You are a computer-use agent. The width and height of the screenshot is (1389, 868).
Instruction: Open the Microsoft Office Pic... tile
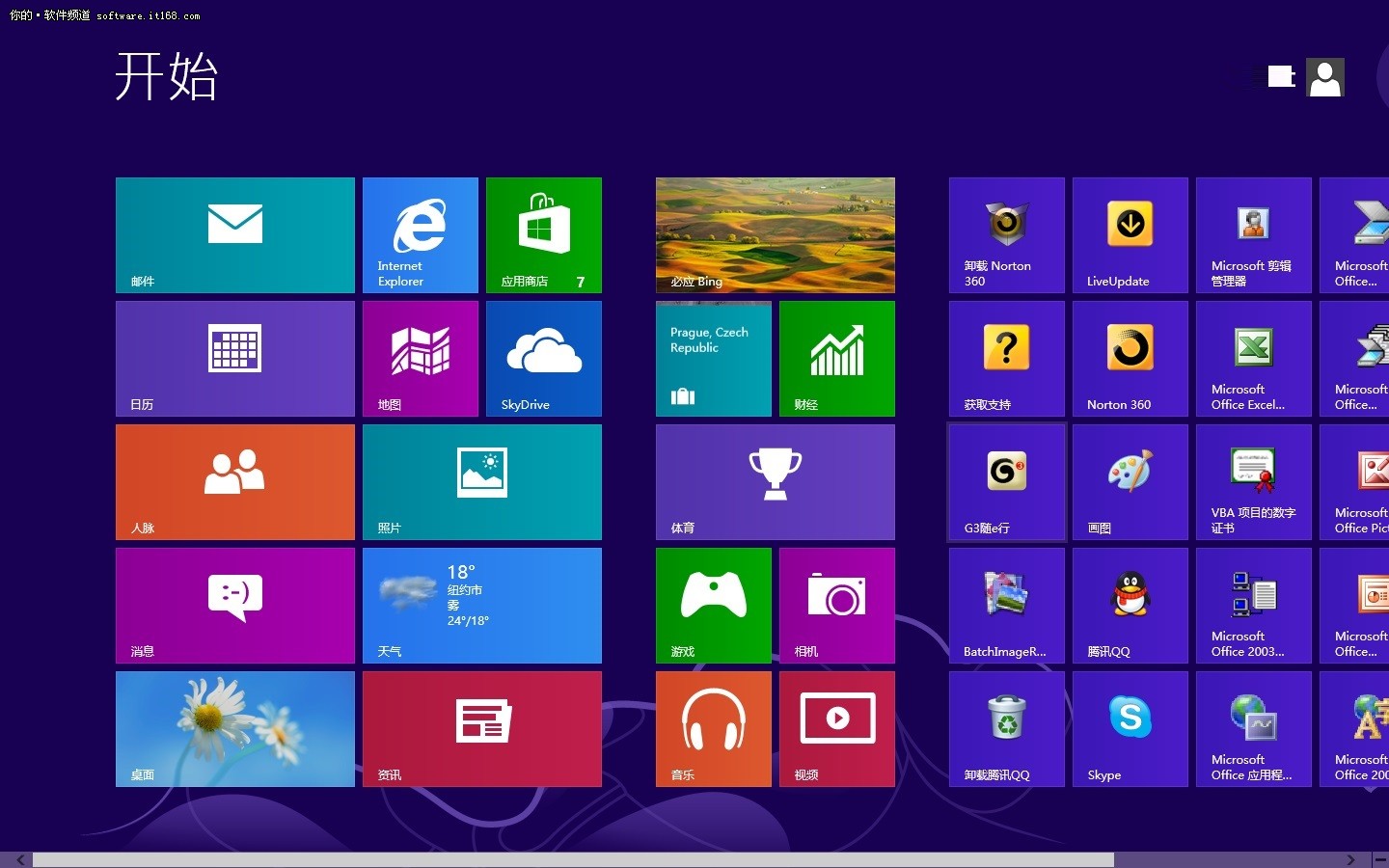(1354, 482)
